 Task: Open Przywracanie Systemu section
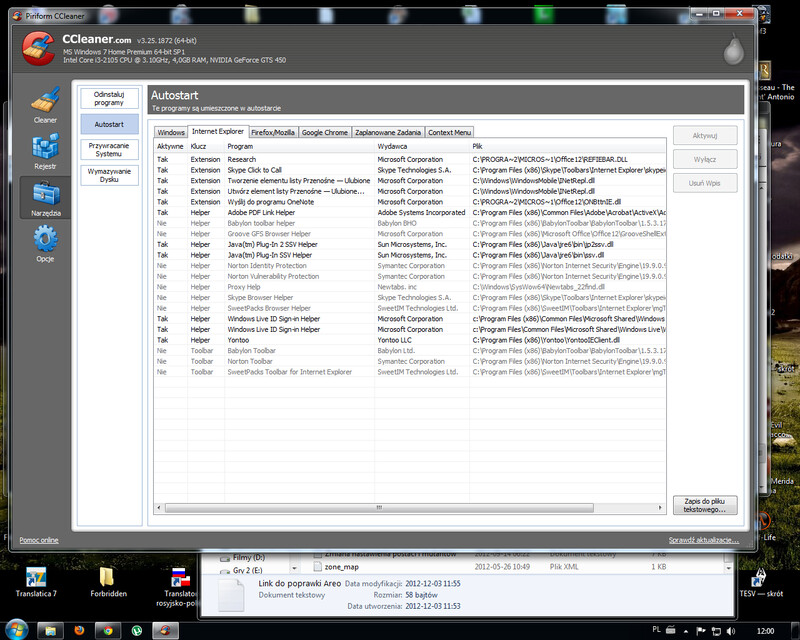(x=109, y=149)
